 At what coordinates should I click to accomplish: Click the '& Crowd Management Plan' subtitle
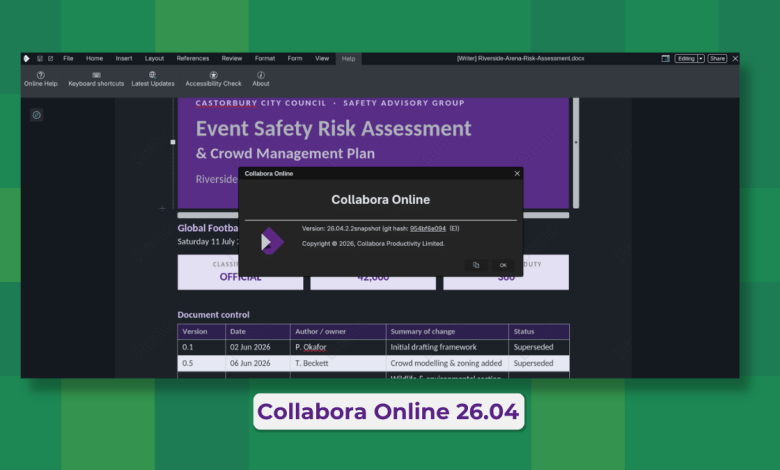(x=285, y=153)
